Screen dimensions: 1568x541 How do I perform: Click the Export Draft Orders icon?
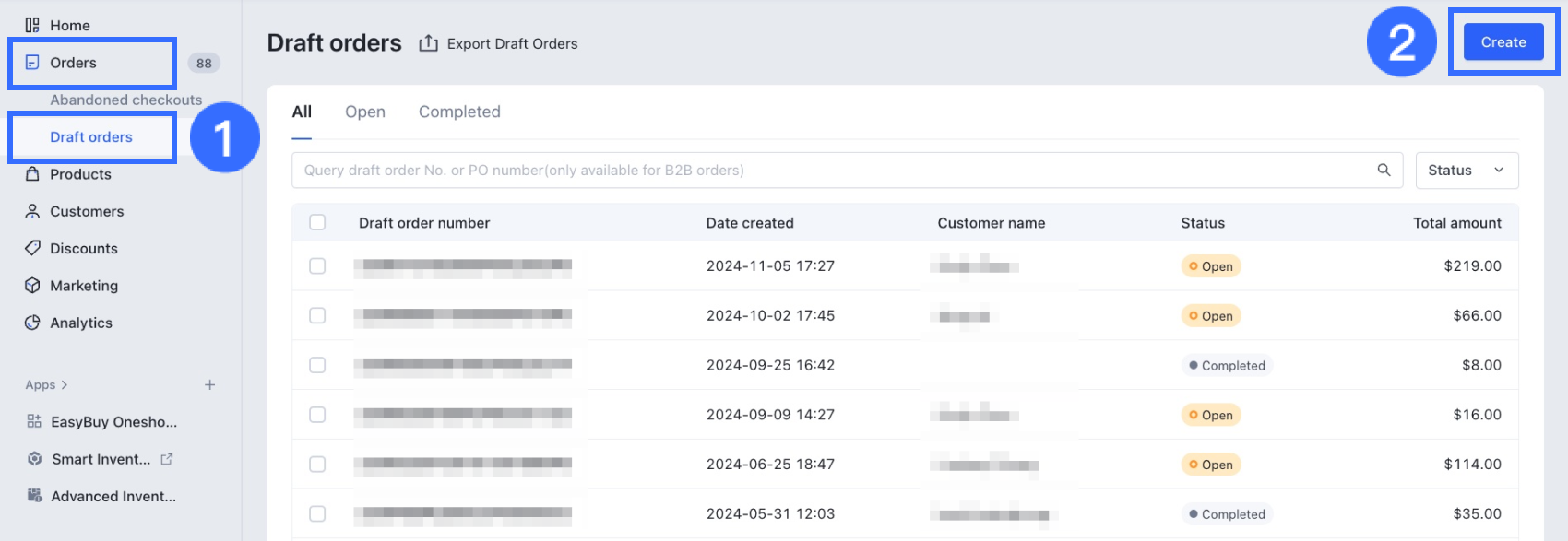428,43
